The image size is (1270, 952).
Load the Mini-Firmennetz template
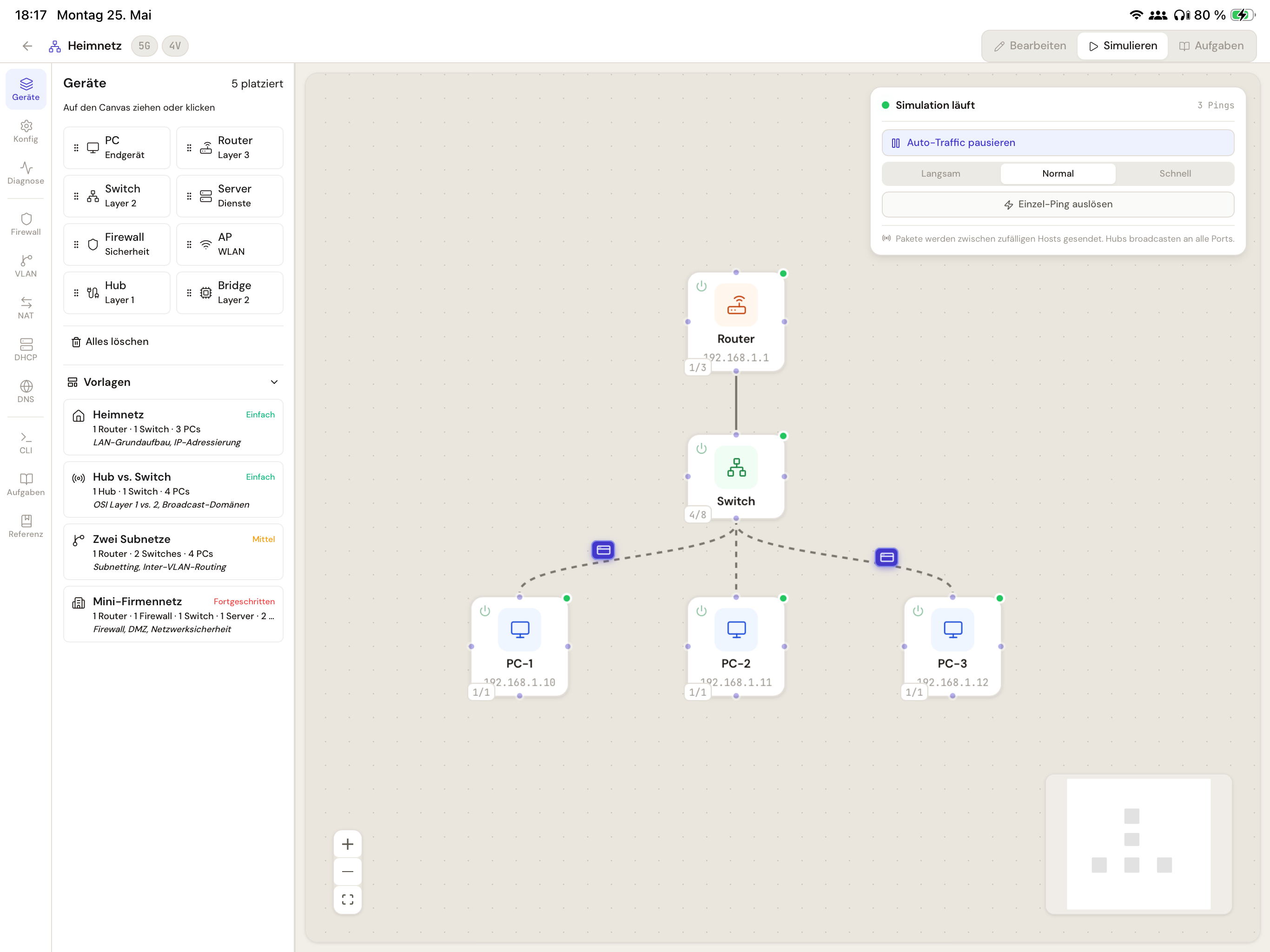click(x=173, y=615)
